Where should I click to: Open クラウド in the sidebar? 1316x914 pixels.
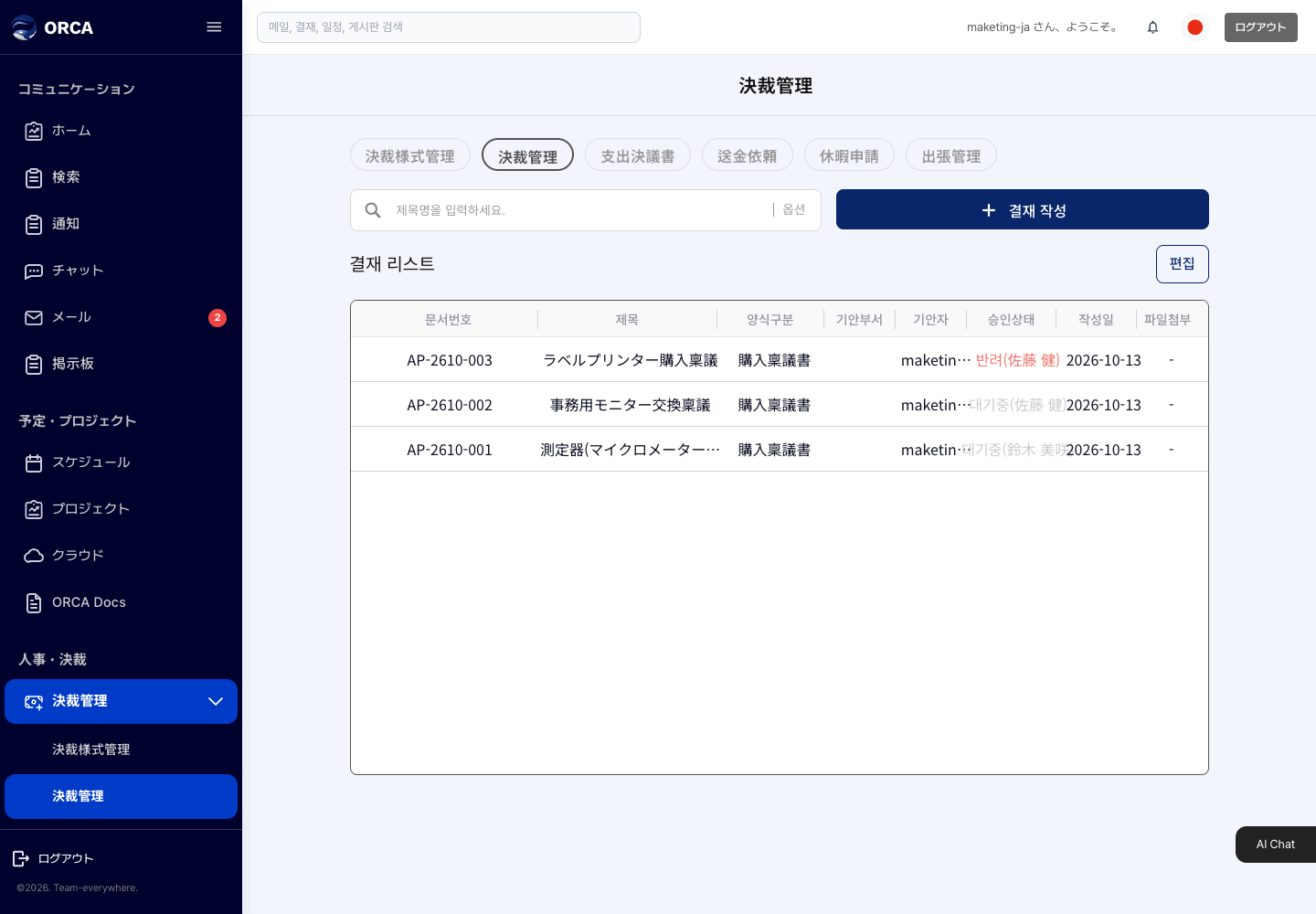[x=121, y=556]
